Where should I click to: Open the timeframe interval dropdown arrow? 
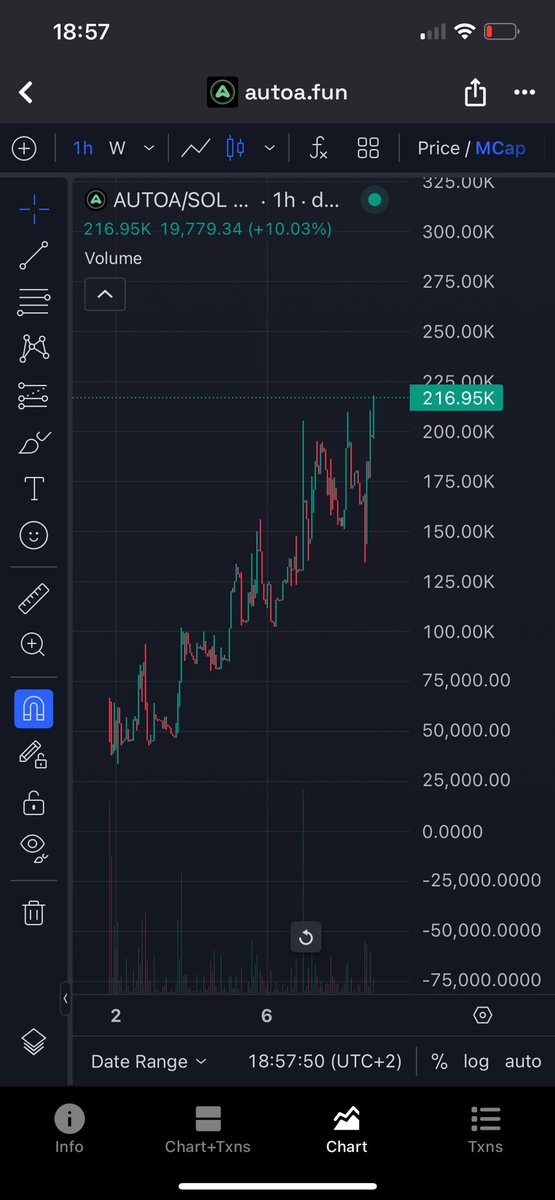point(149,148)
